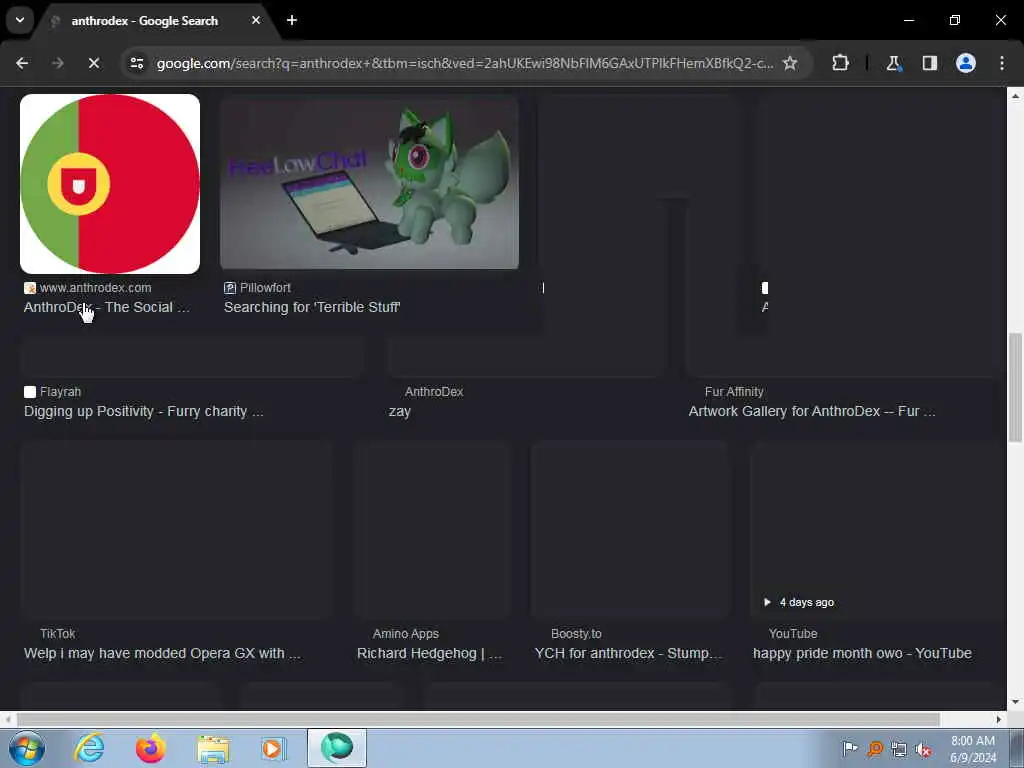Click the Amino Apps source label
Viewport: 1024px width, 768px height.
(x=406, y=633)
